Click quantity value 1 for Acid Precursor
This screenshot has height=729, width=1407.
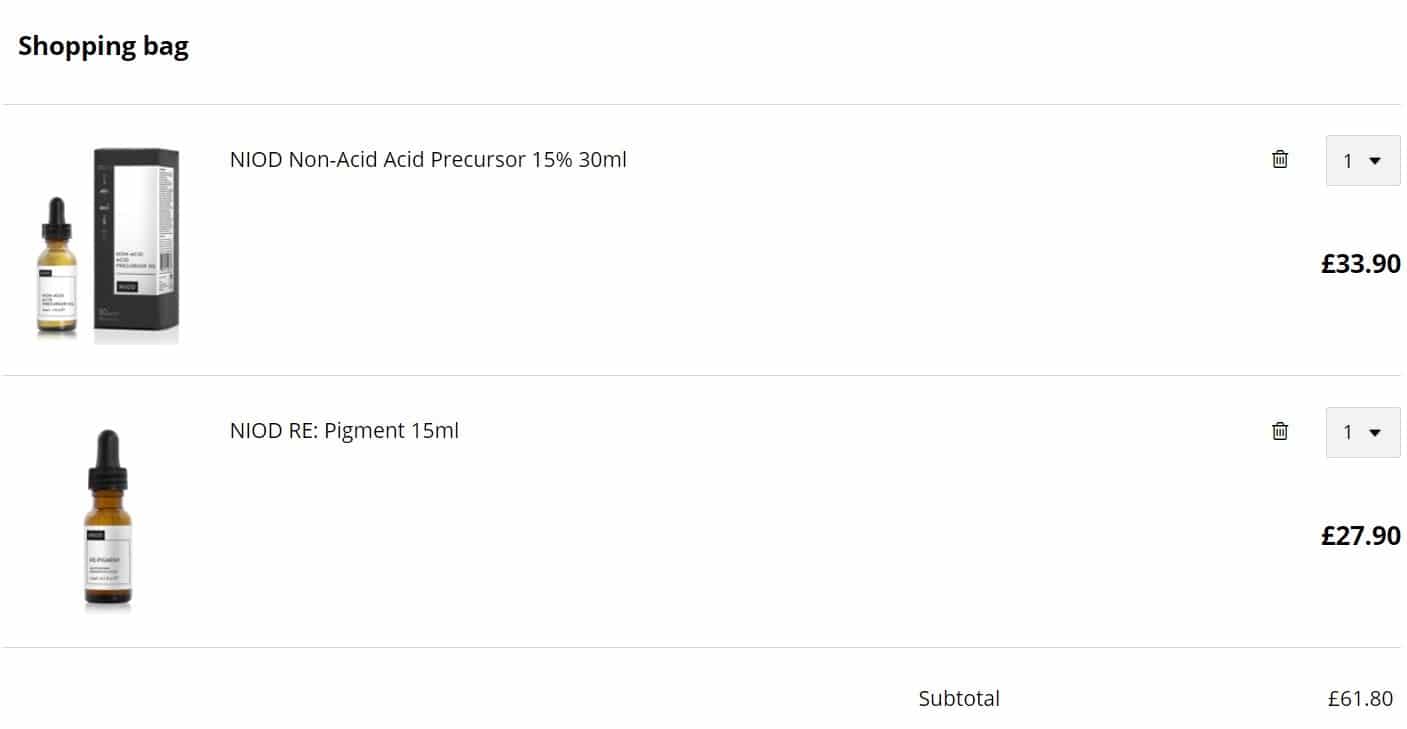coord(1348,161)
